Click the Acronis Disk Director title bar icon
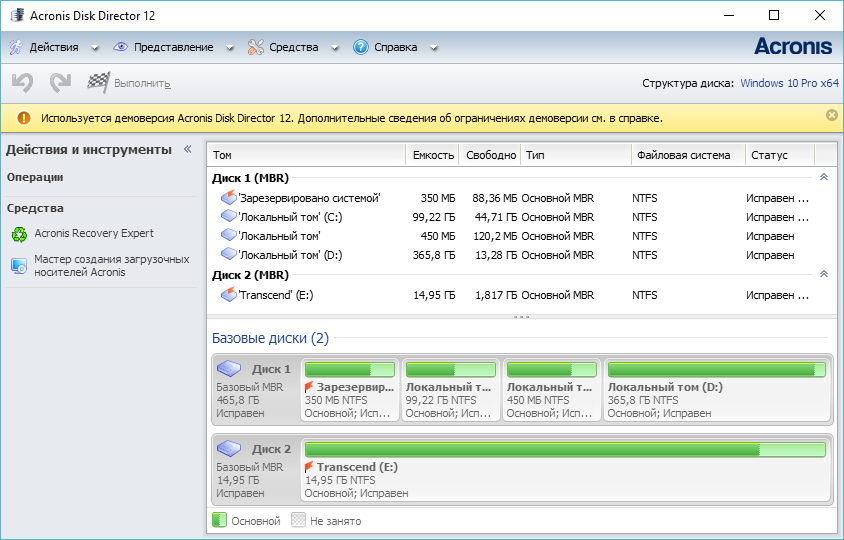Image resolution: width=844 pixels, height=540 pixels. click(17, 15)
